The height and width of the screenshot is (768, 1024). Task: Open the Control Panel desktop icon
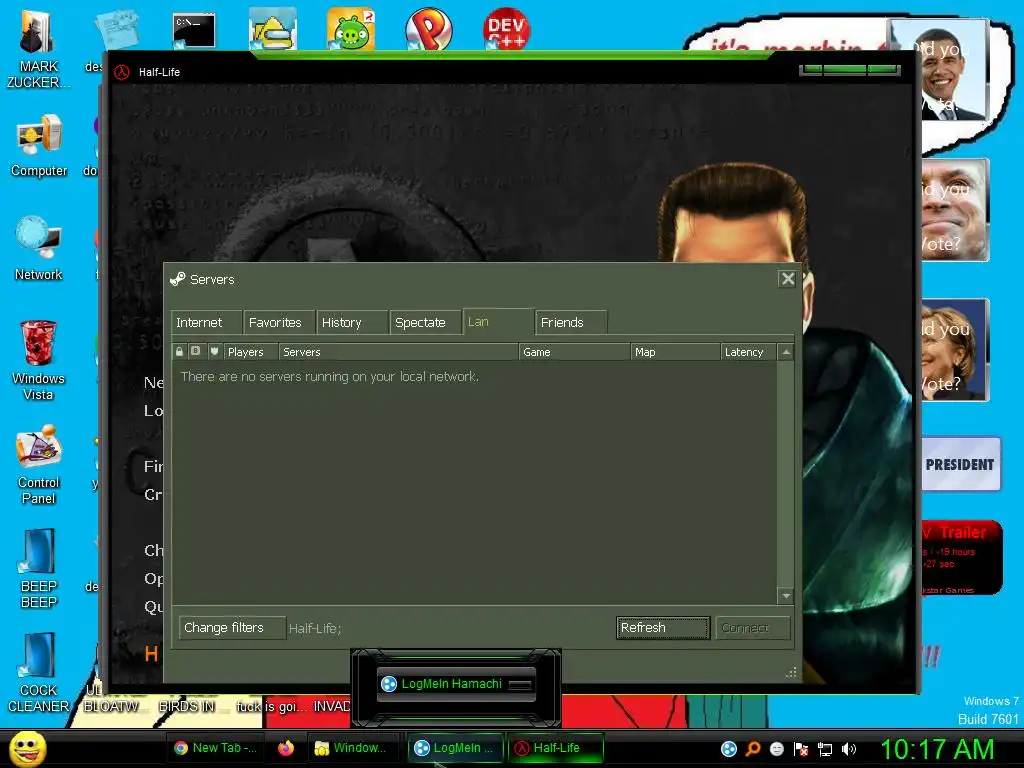click(39, 464)
